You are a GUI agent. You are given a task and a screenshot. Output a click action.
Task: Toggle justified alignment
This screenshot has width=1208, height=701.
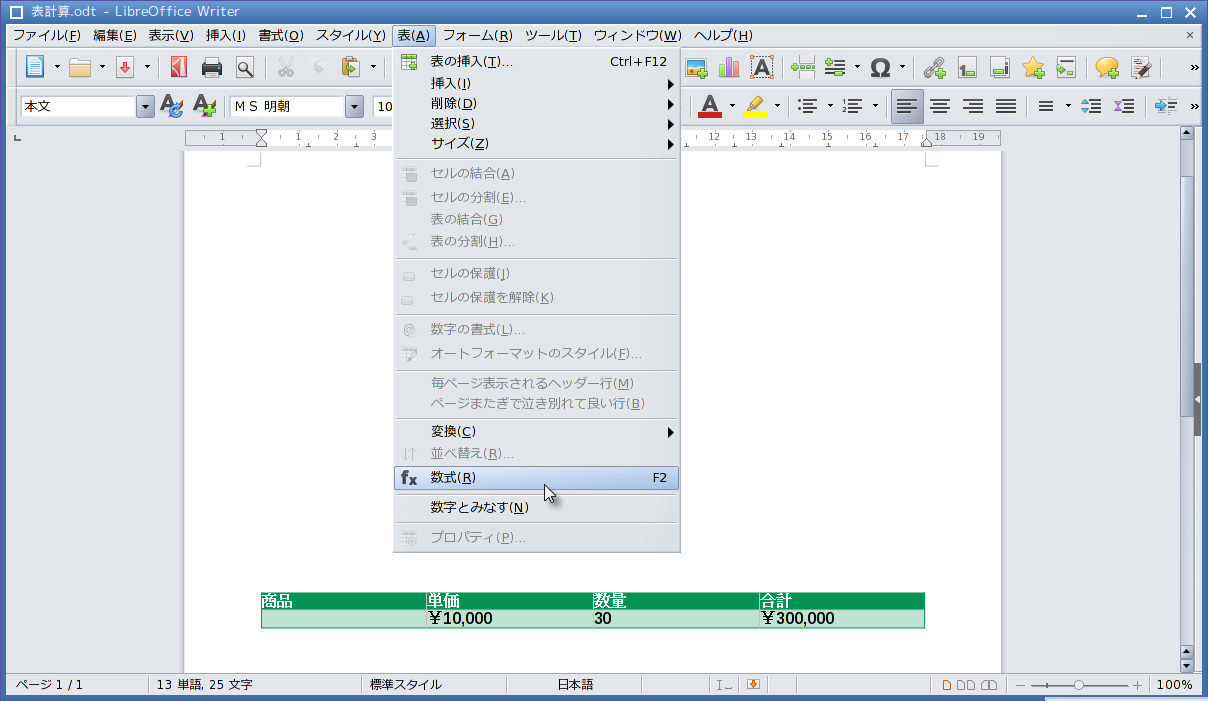pyautogui.click(x=1006, y=105)
